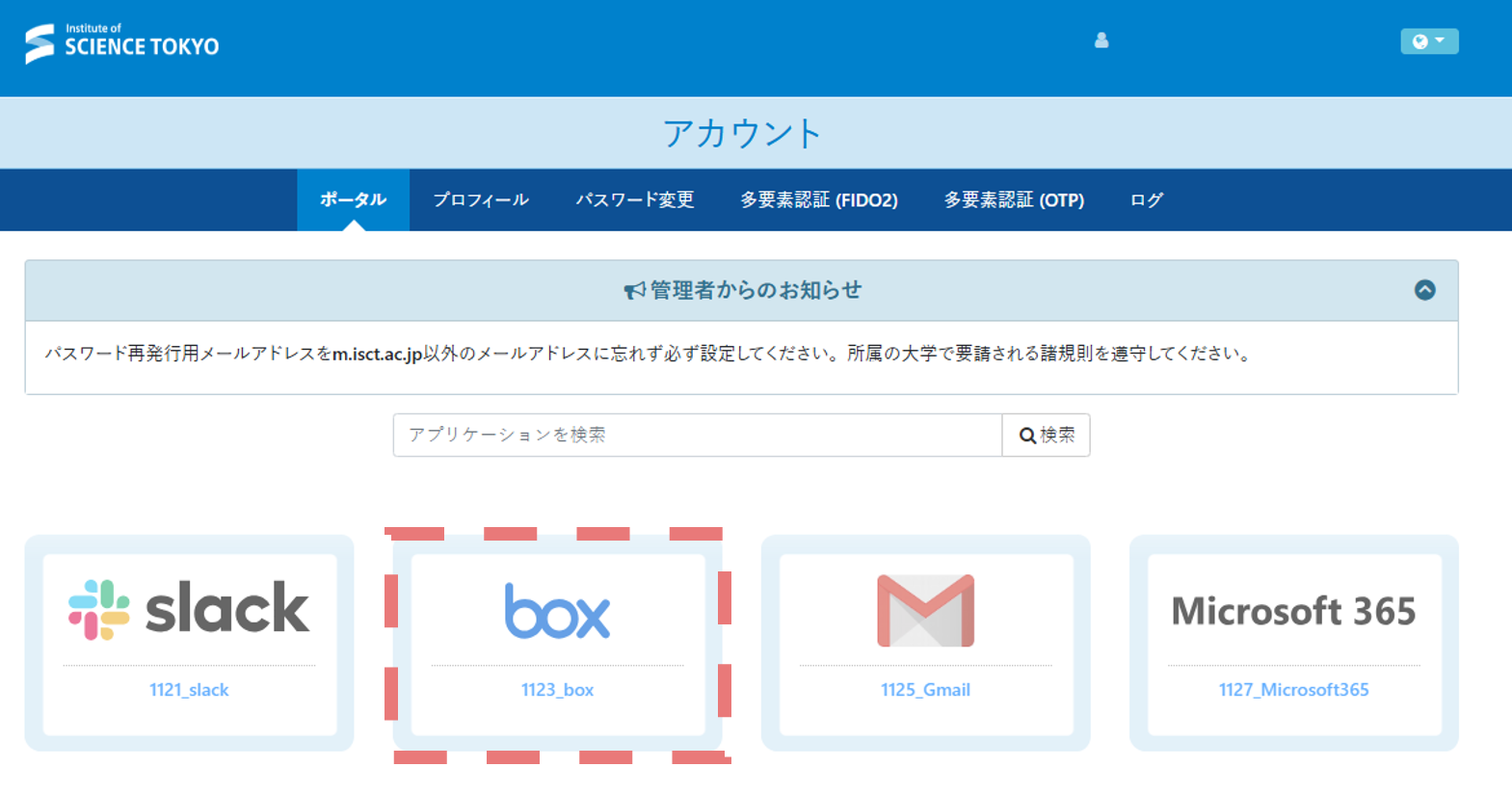Open the Gmail envelope icon

click(x=925, y=610)
